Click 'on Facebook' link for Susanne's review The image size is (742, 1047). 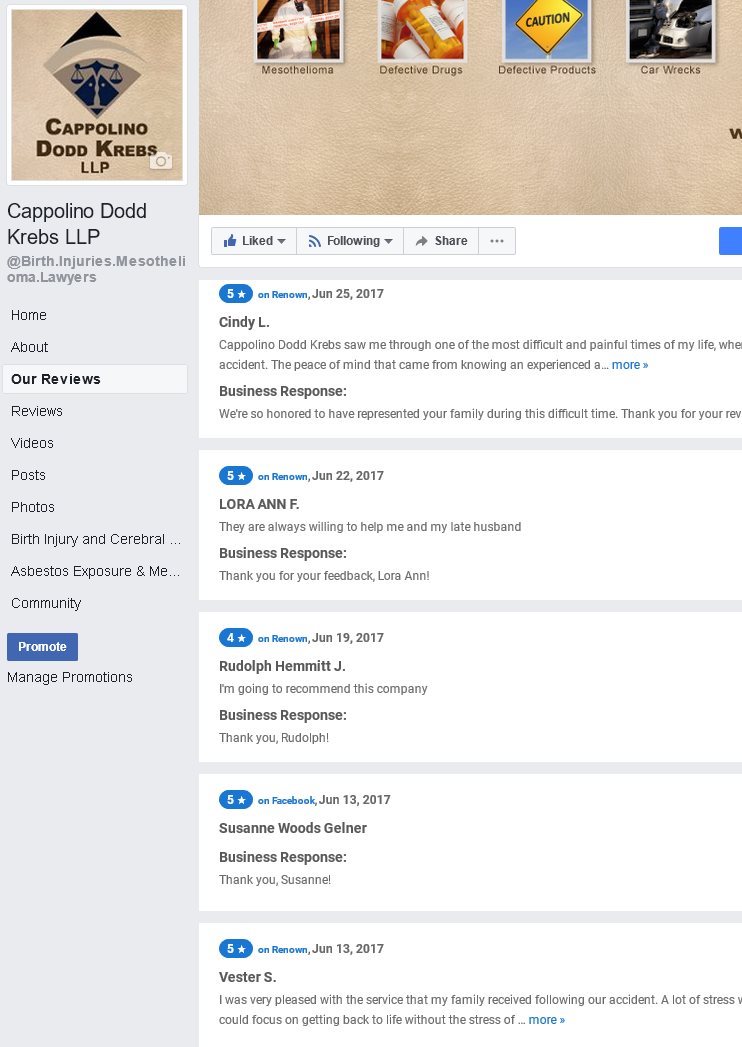[286, 801]
